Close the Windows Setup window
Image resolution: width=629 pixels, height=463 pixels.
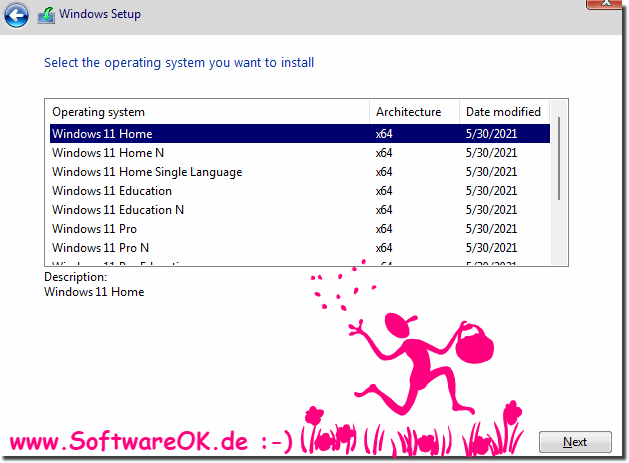pos(606,4)
